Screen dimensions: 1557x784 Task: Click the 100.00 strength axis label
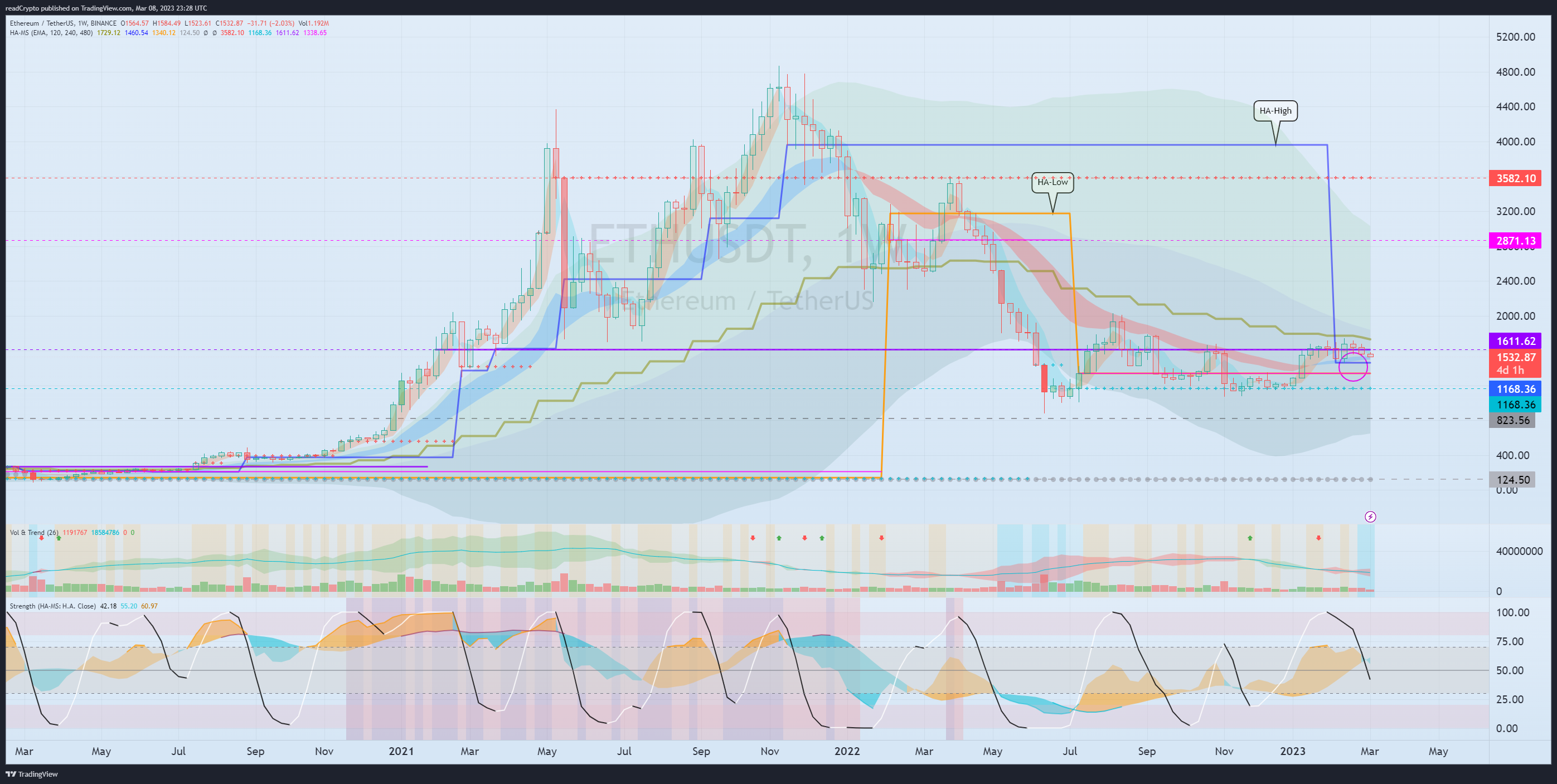click(x=1513, y=612)
